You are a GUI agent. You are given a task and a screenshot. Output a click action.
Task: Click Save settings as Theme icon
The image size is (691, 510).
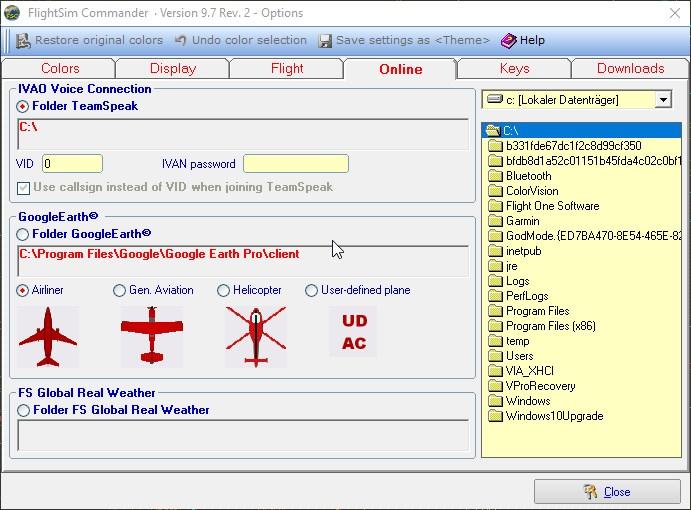click(x=326, y=40)
